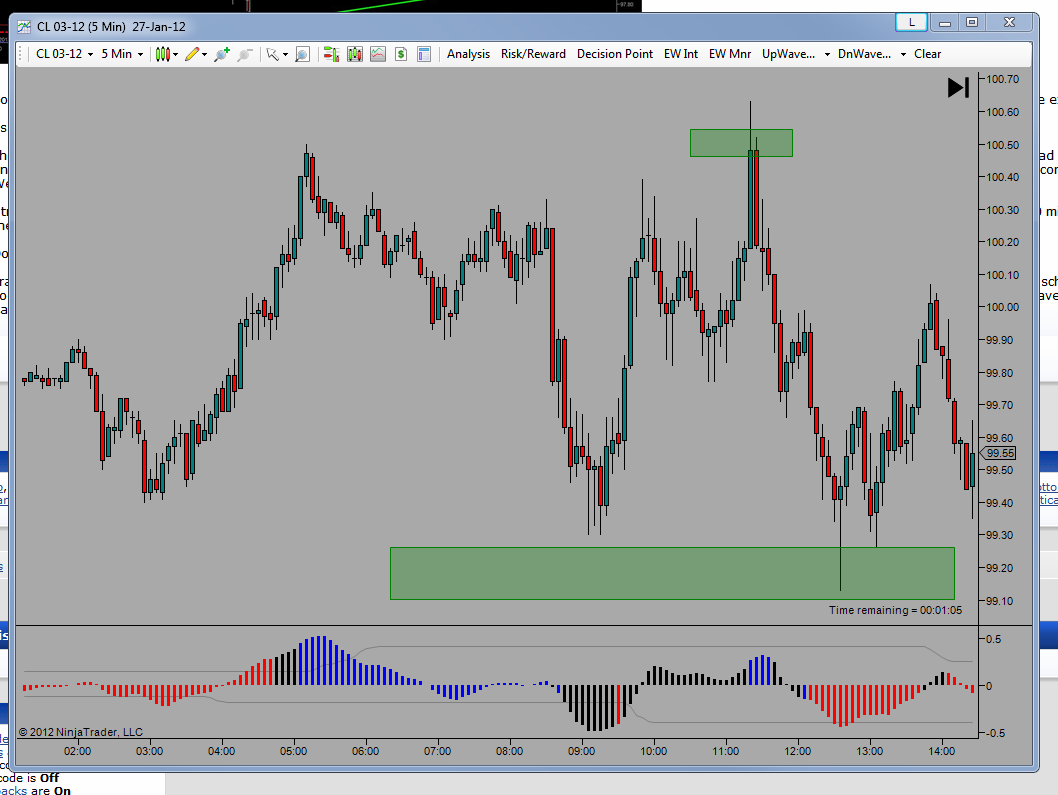Viewport: 1058px width, 795px height.
Task: Expand the cursor type dropdown arrow
Action: [x=285, y=55]
